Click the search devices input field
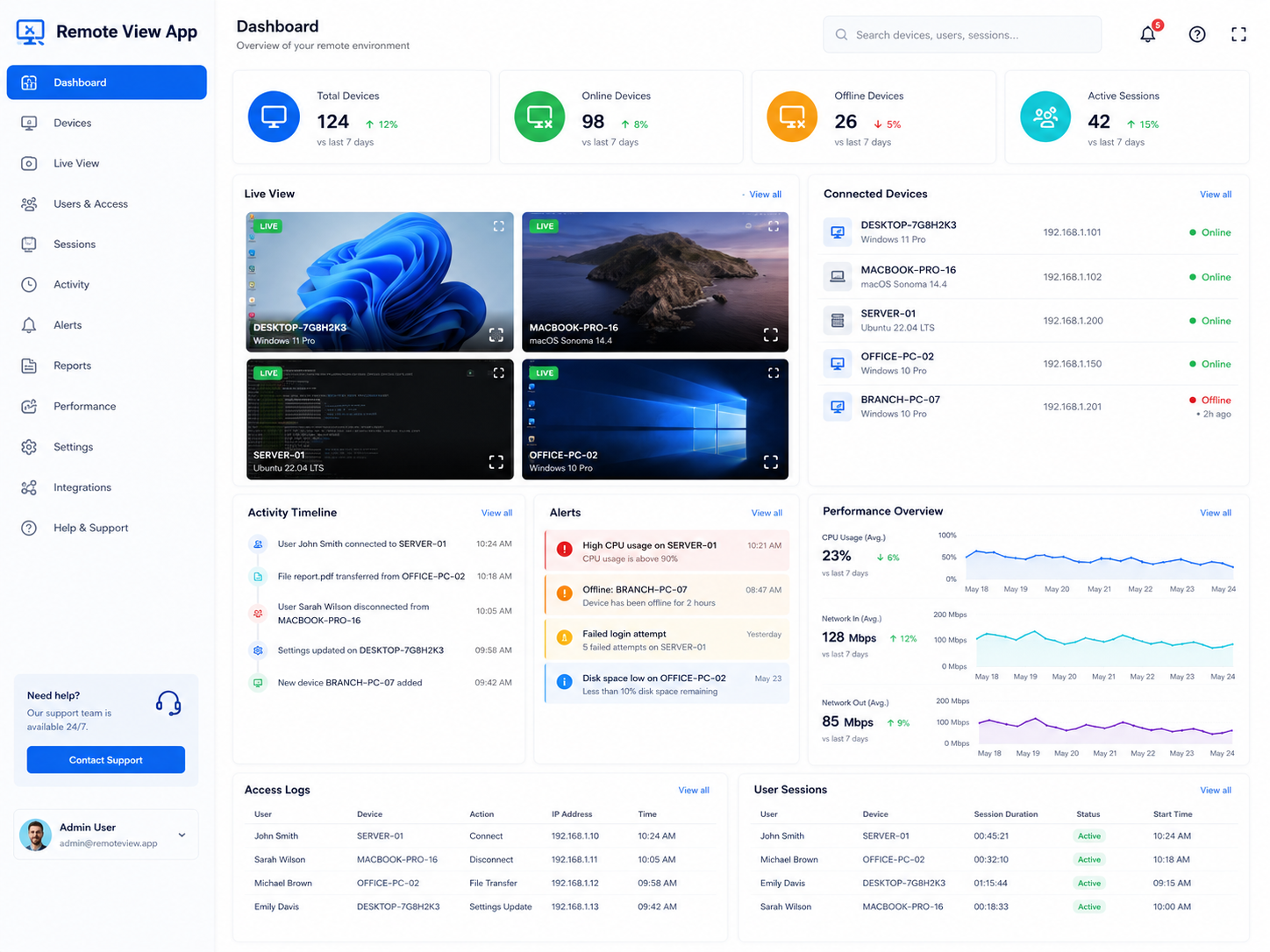Viewport: 1270px width, 952px height. point(962,34)
